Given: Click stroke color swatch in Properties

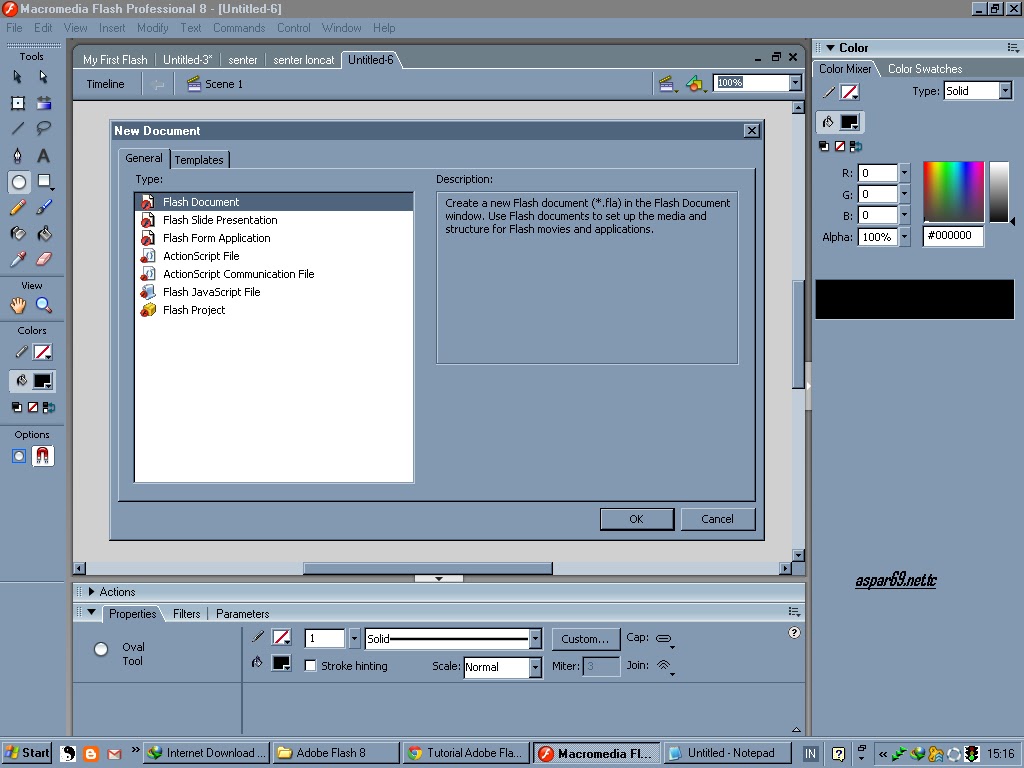Looking at the screenshot, I should 281,637.
